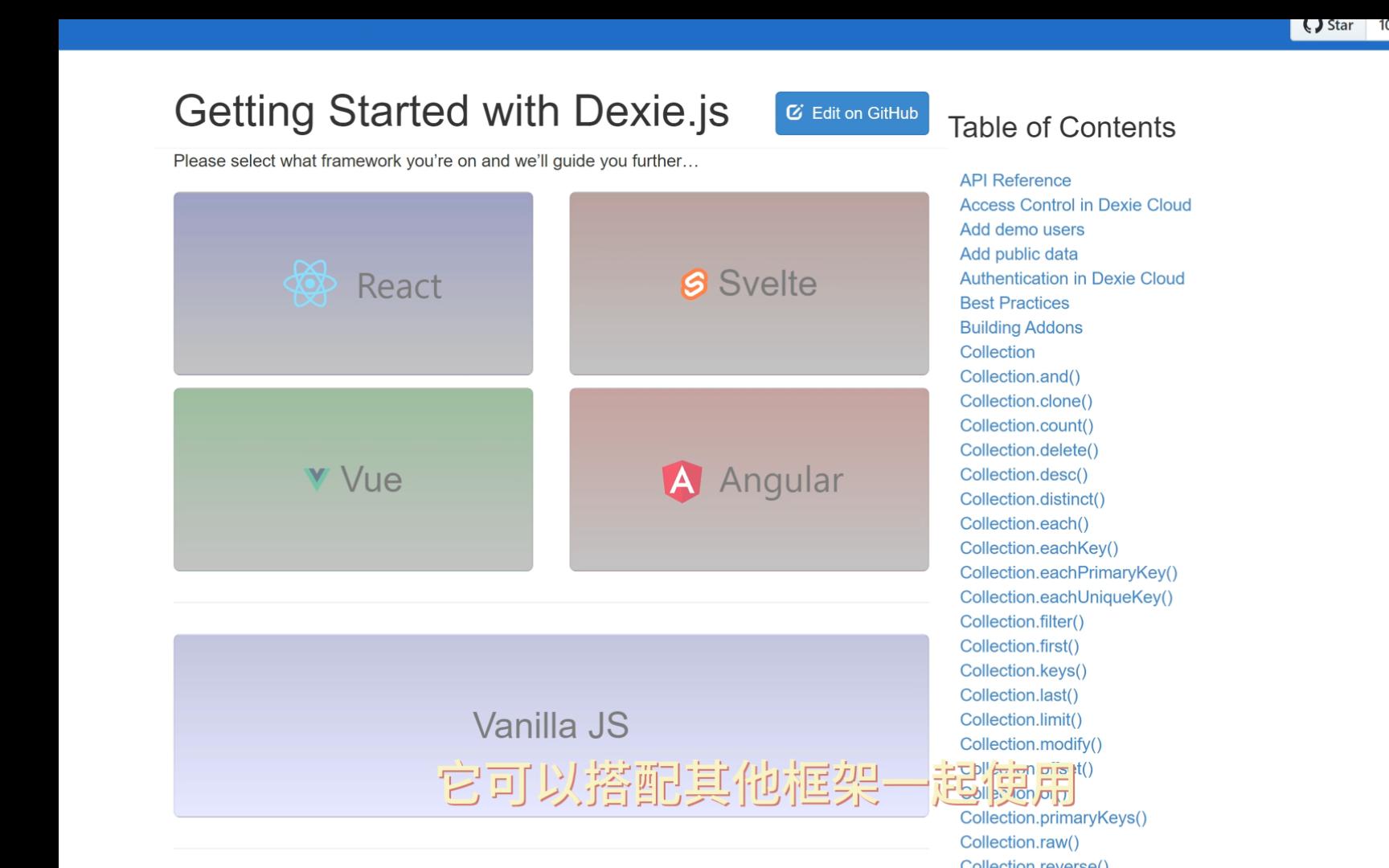Open Add public data link
The width and height of the screenshot is (1389, 868).
(1018, 254)
